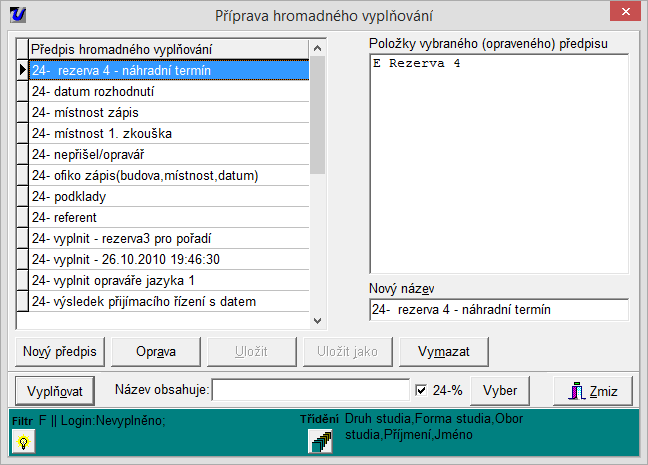
Task: Click the Zmiz exit button
Action: coord(593,390)
